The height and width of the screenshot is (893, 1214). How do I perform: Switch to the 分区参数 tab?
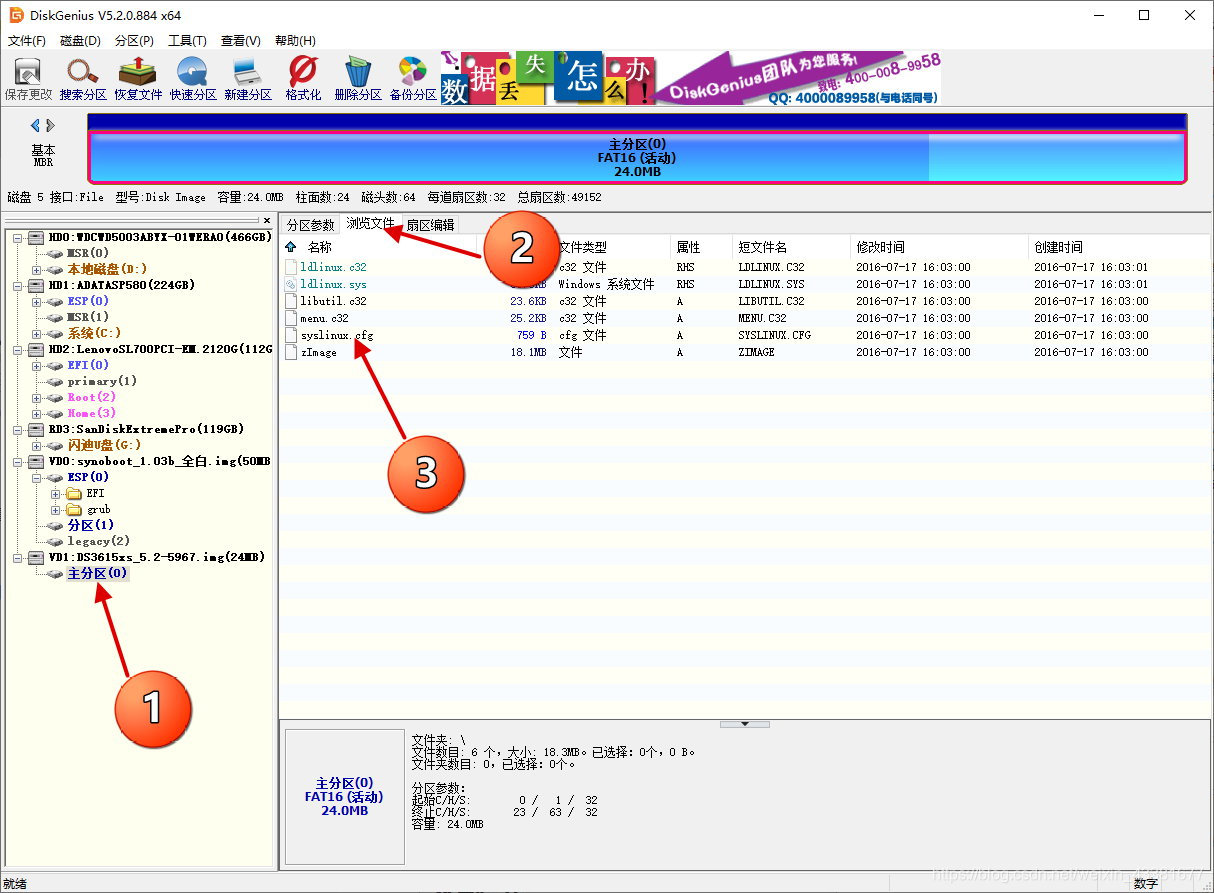[310, 225]
